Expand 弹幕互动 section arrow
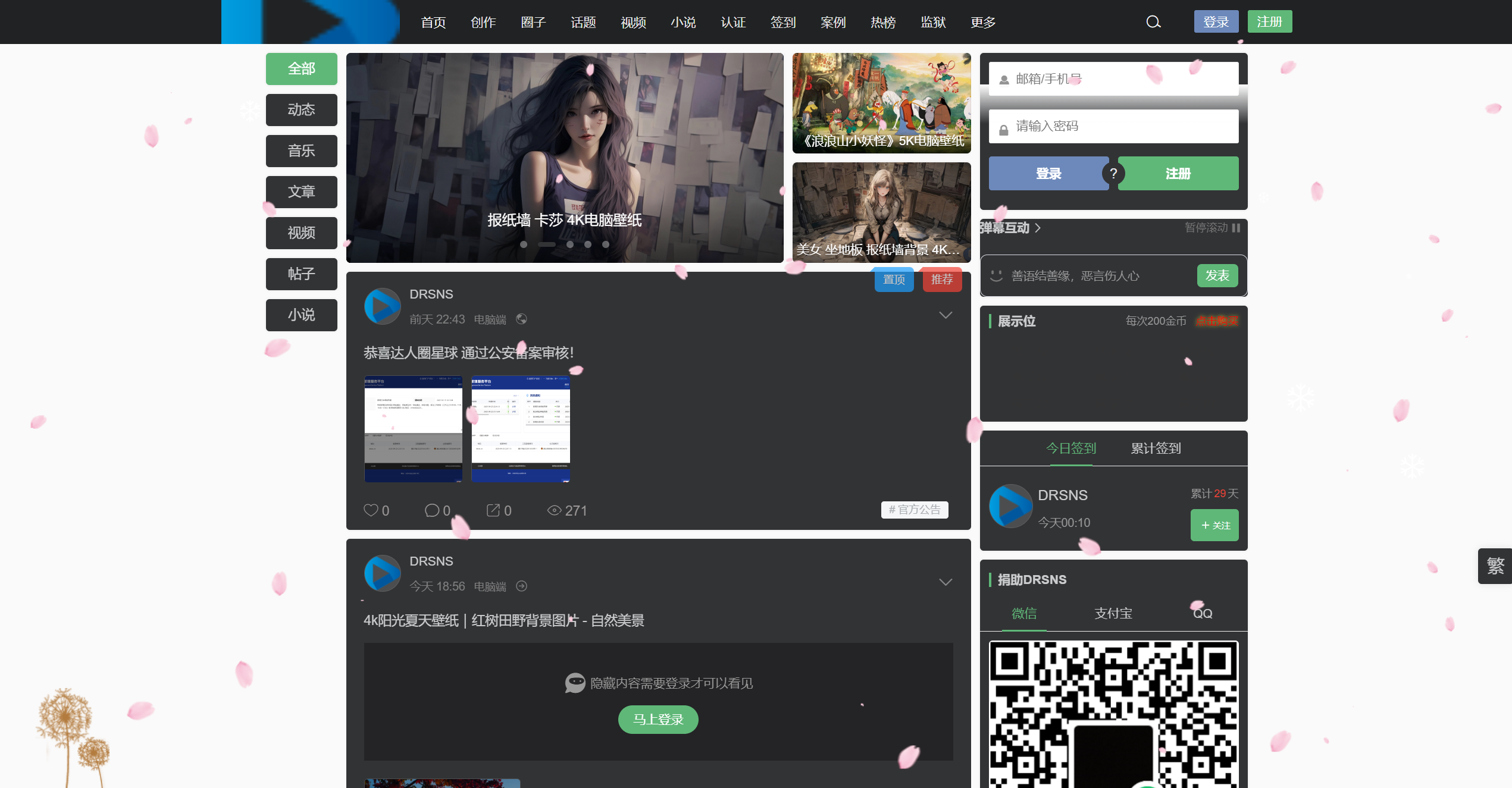The image size is (1512, 788). [x=1038, y=228]
